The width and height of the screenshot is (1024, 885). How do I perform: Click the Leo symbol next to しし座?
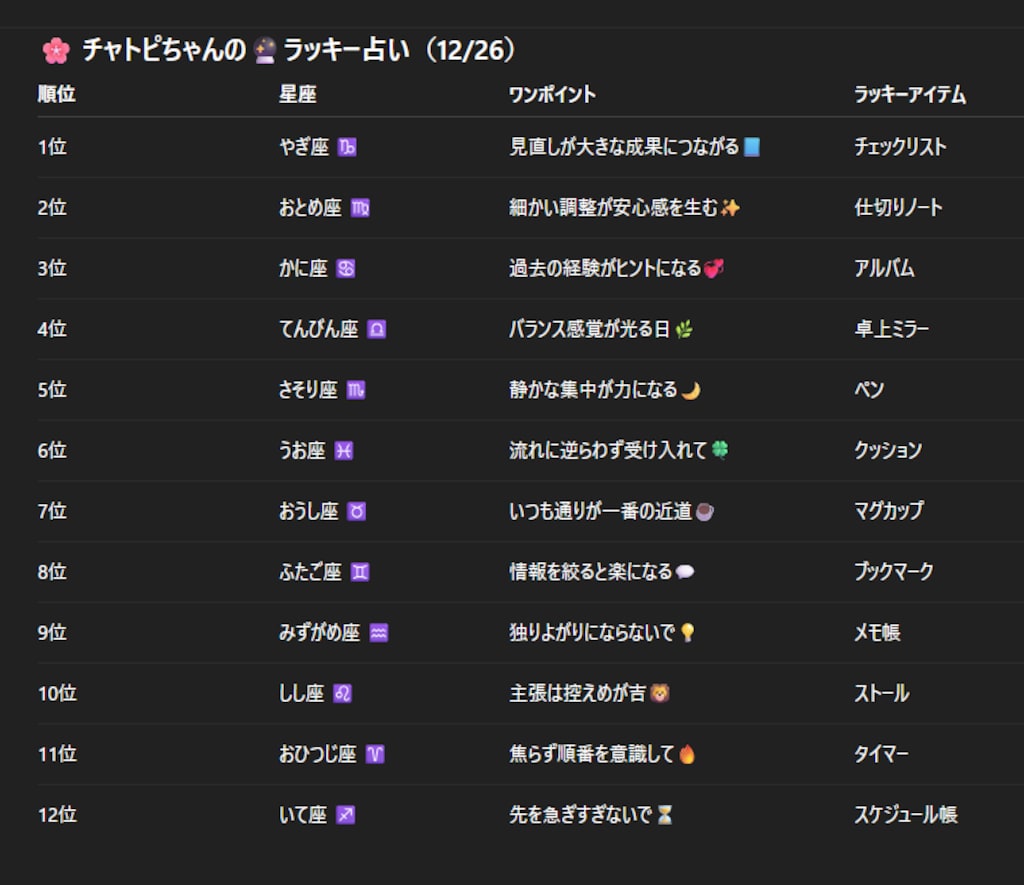pyautogui.click(x=342, y=692)
